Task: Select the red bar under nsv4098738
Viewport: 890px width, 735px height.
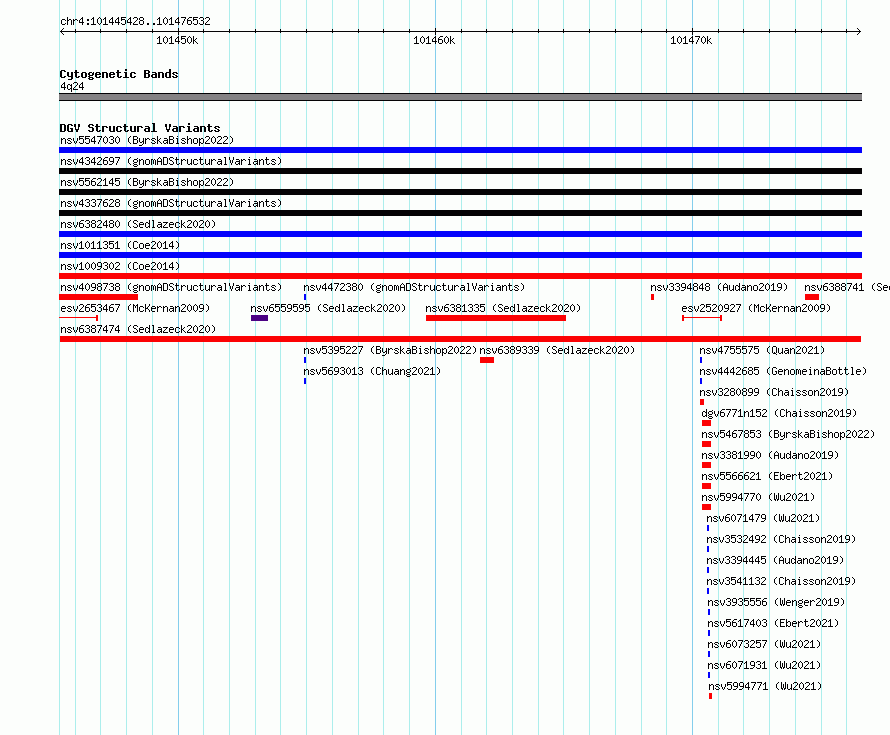Action: pos(99,297)
